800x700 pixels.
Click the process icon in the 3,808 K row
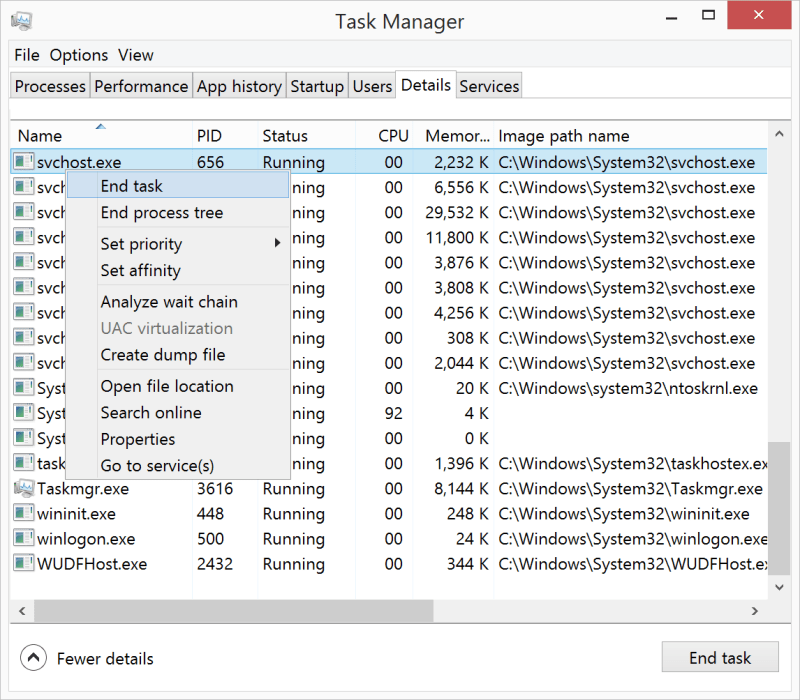[23, 287]
